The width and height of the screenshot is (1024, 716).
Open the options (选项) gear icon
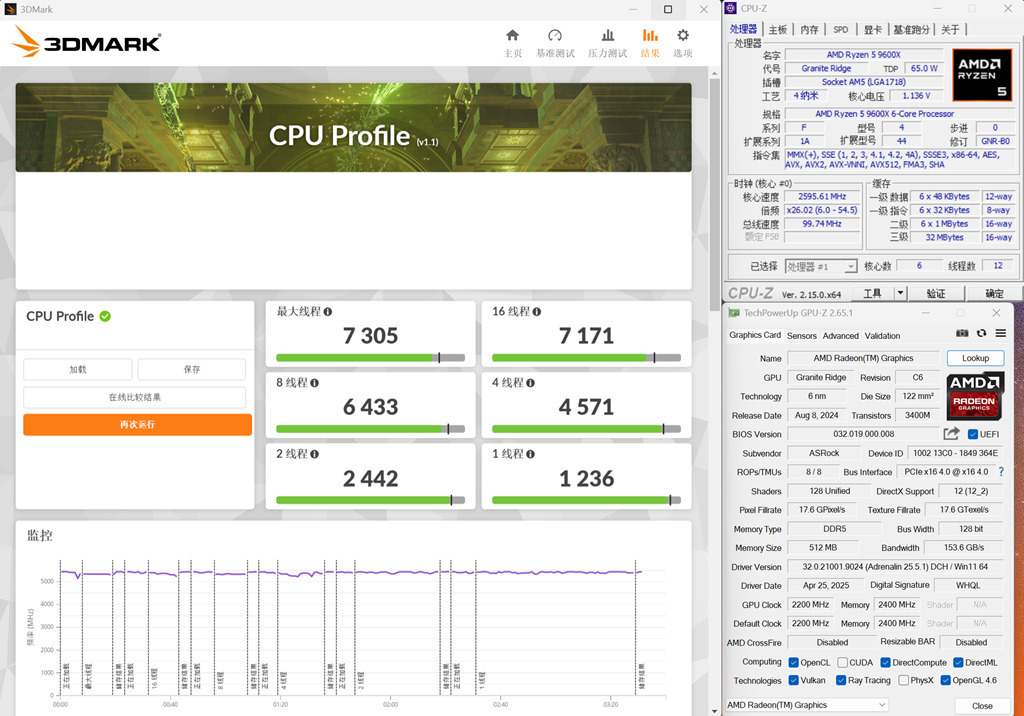683,37
